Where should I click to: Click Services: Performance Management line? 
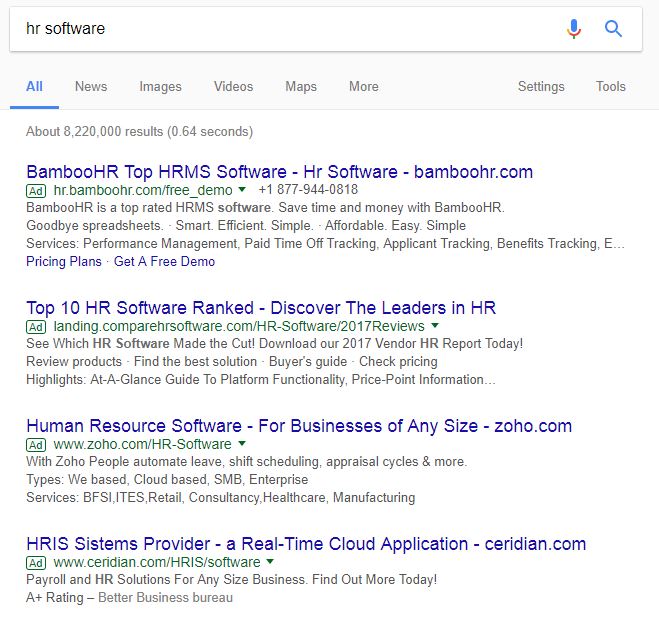(325, 244)
